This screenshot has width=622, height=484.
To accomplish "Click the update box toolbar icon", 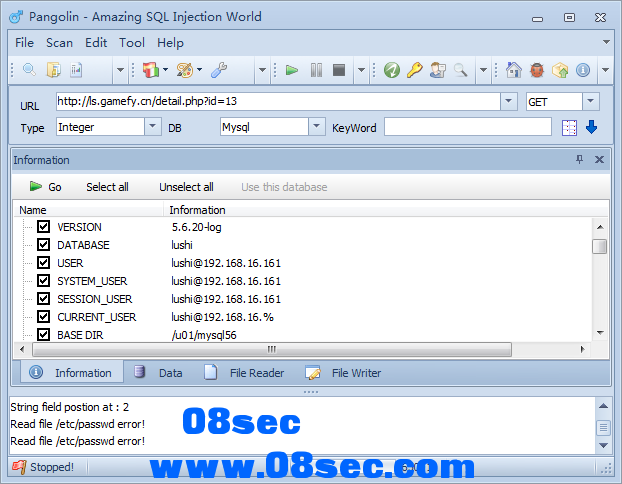I will 560,70.
